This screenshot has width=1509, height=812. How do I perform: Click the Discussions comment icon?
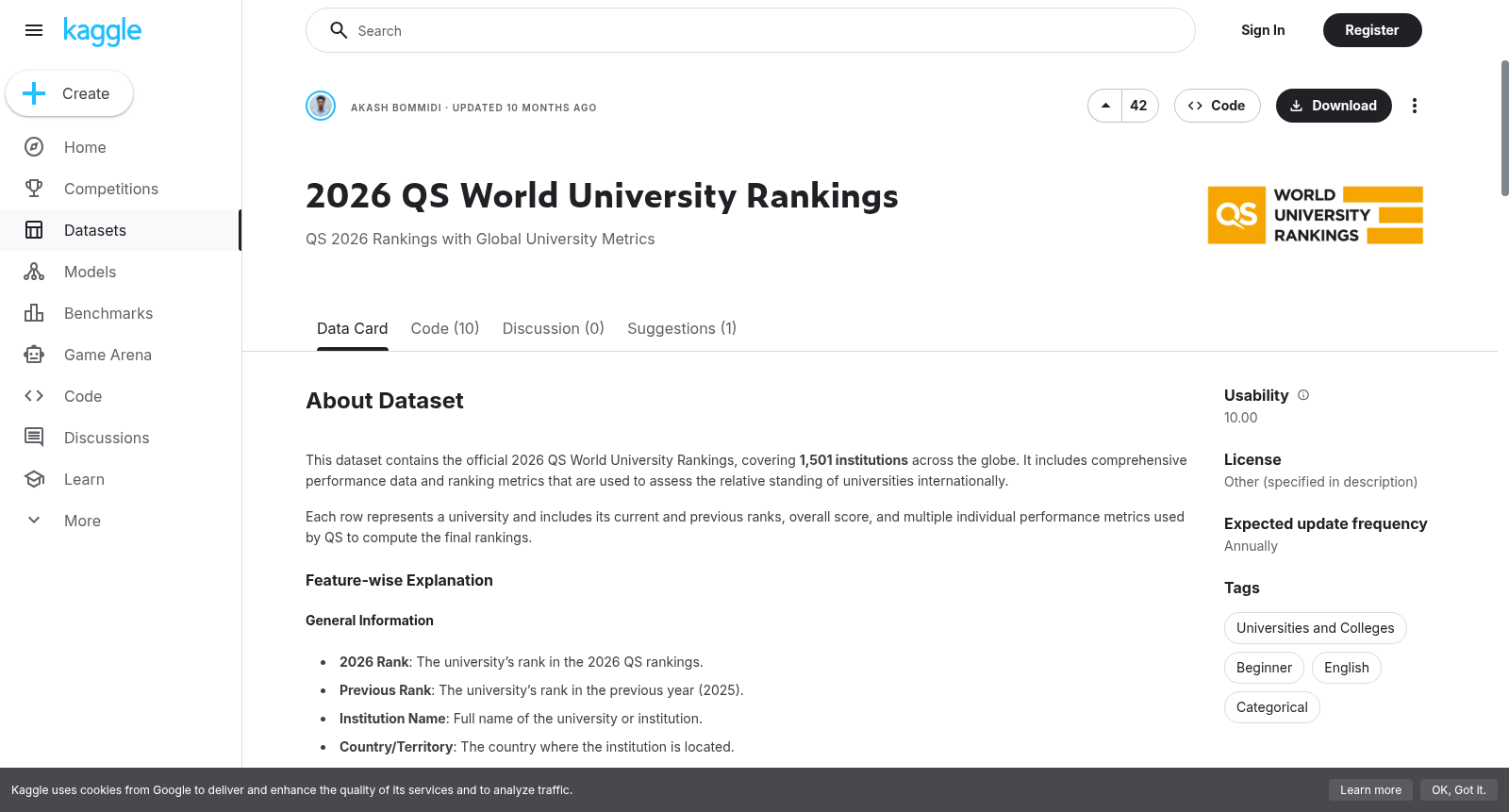(34, 438)
